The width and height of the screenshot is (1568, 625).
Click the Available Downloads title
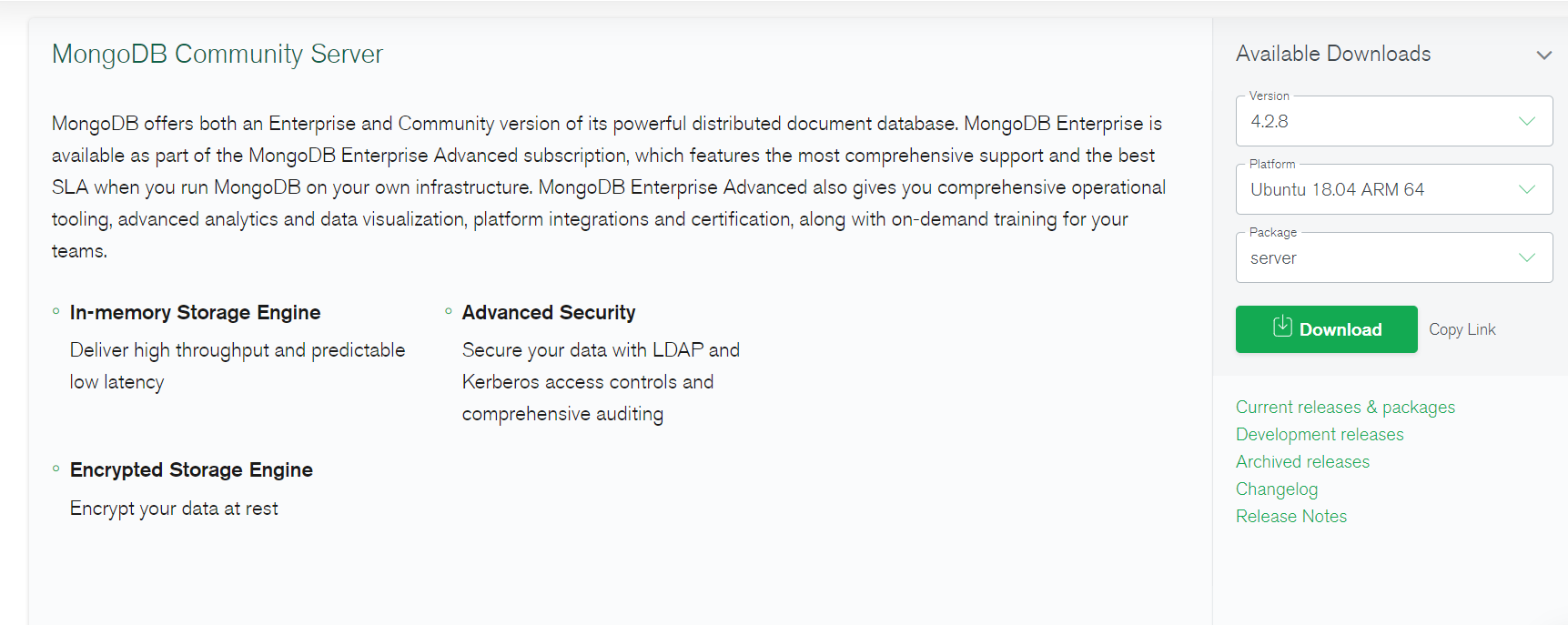1332,55
